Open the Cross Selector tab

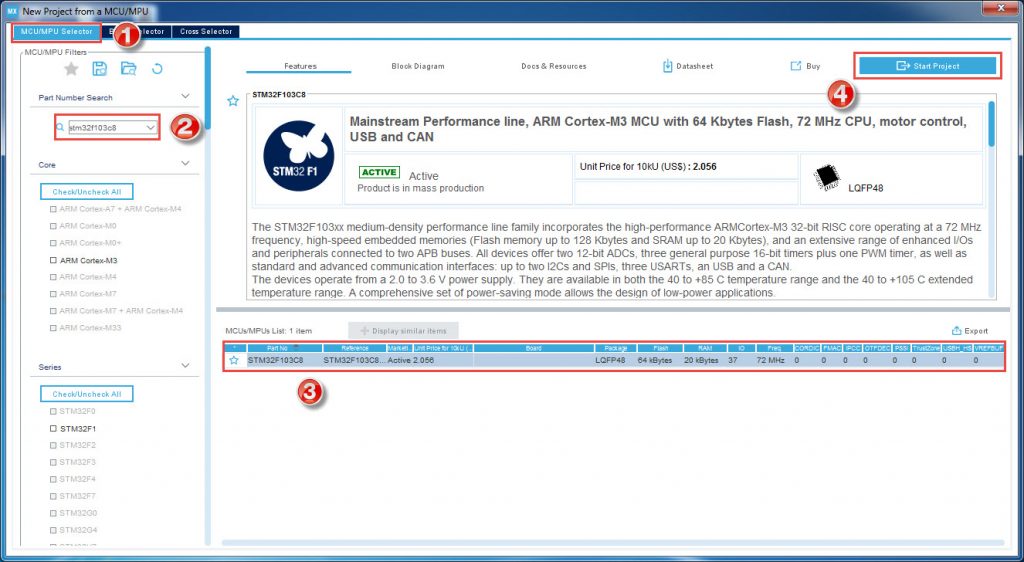(x=206, y=32)
